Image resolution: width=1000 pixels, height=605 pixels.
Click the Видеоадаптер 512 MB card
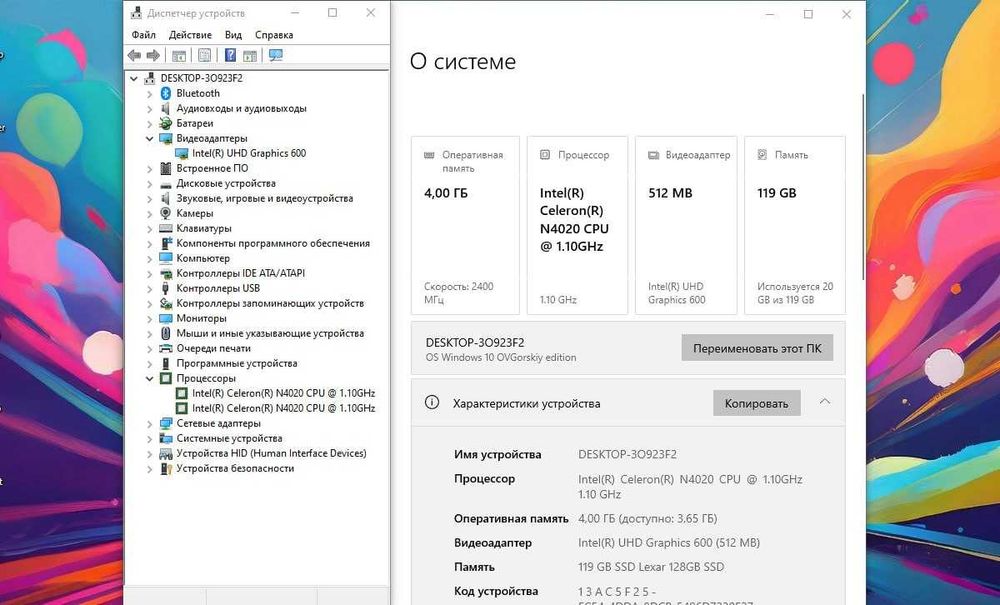[x=686, y=225]
